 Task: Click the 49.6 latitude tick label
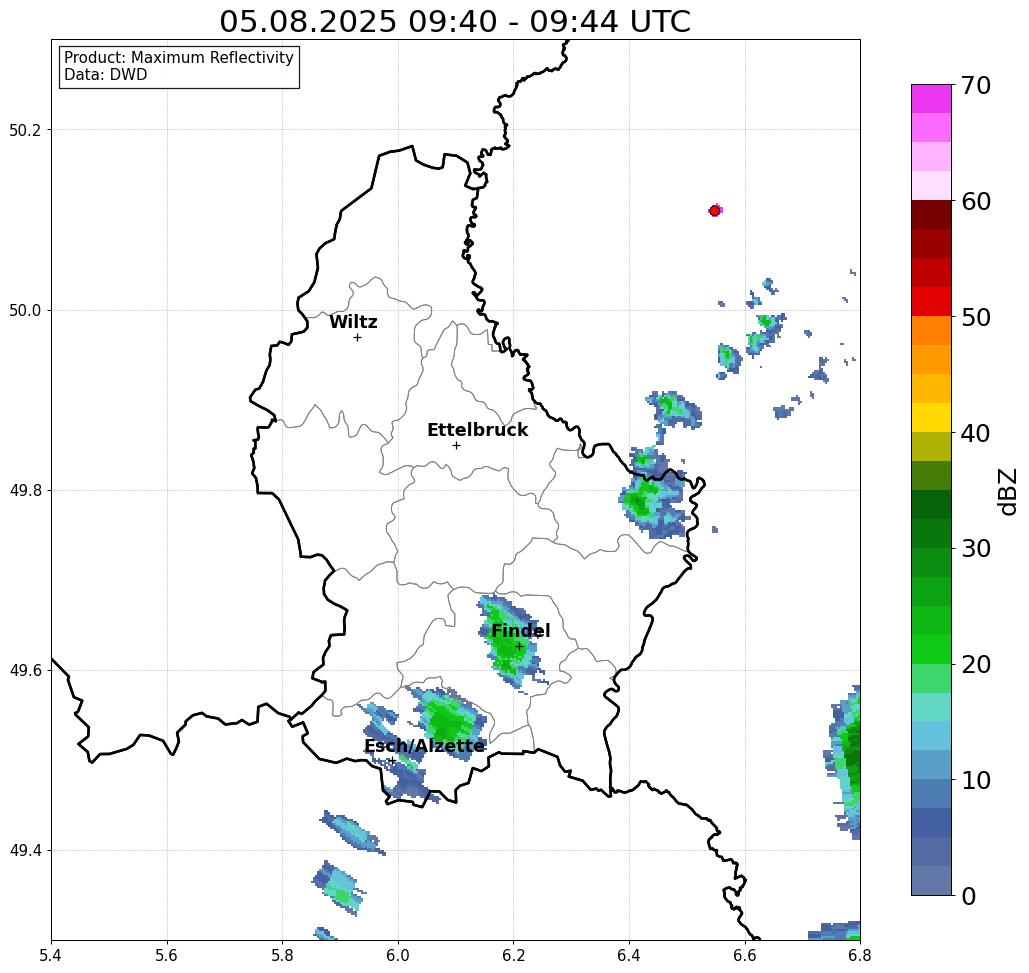tap(25, 671)
